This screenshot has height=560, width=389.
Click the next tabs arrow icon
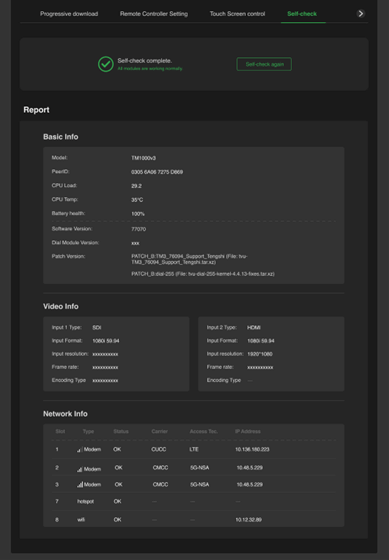(x=360, y=14)
